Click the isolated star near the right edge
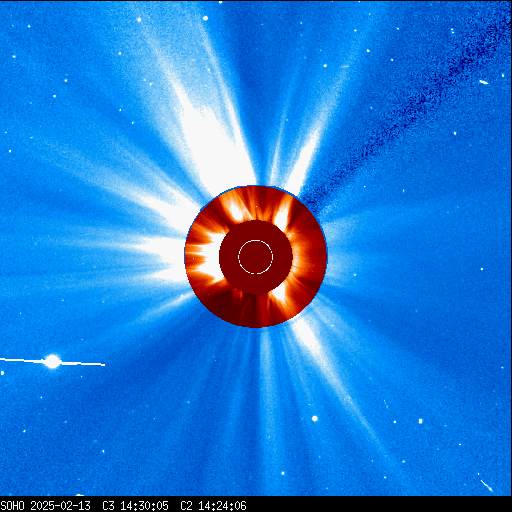Screen dimensions: 512x512 [x=482, y=269]
